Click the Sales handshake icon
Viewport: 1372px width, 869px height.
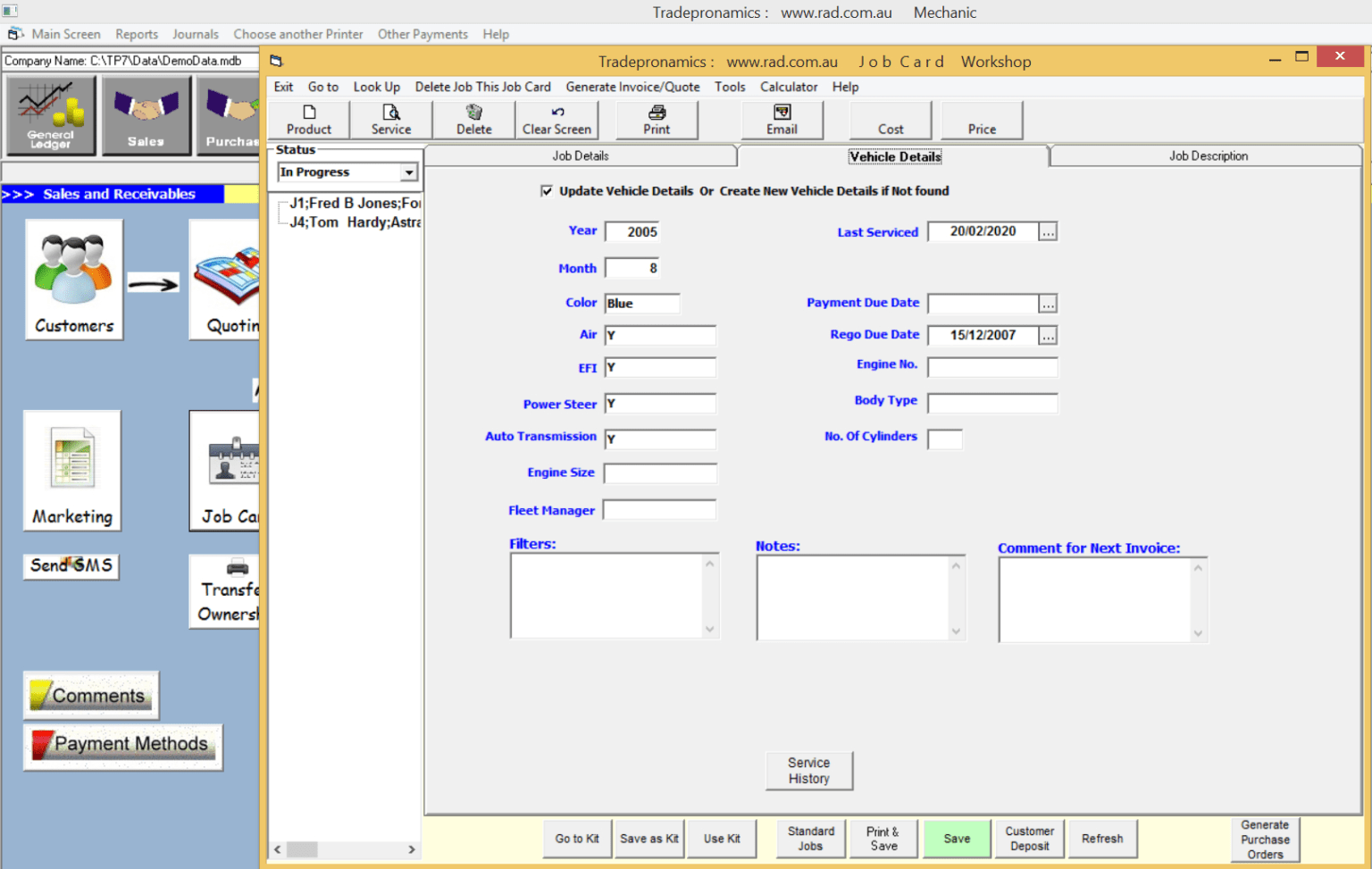(x=146, y=115)
